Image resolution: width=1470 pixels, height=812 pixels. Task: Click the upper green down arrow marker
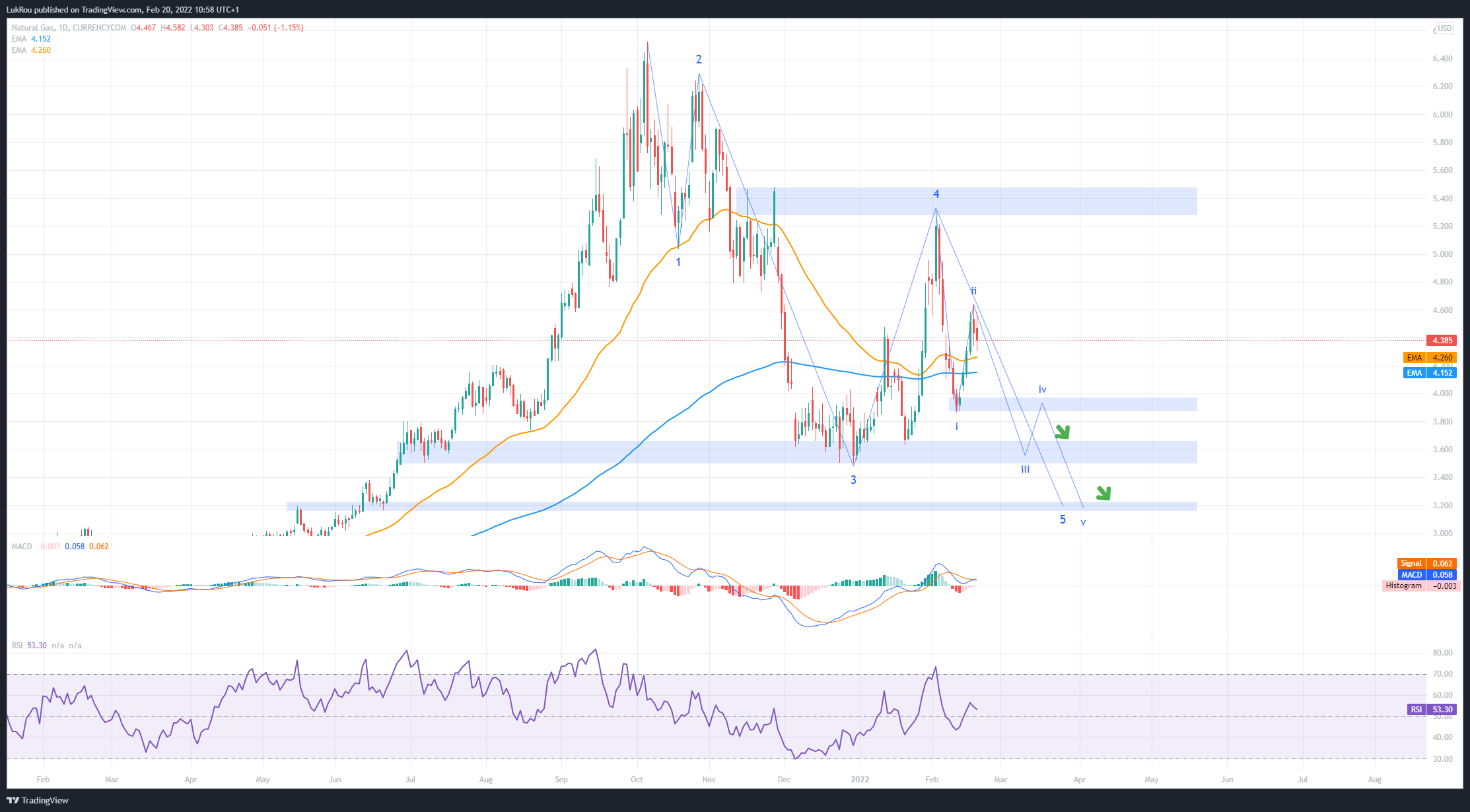[x=1062, y=432]
